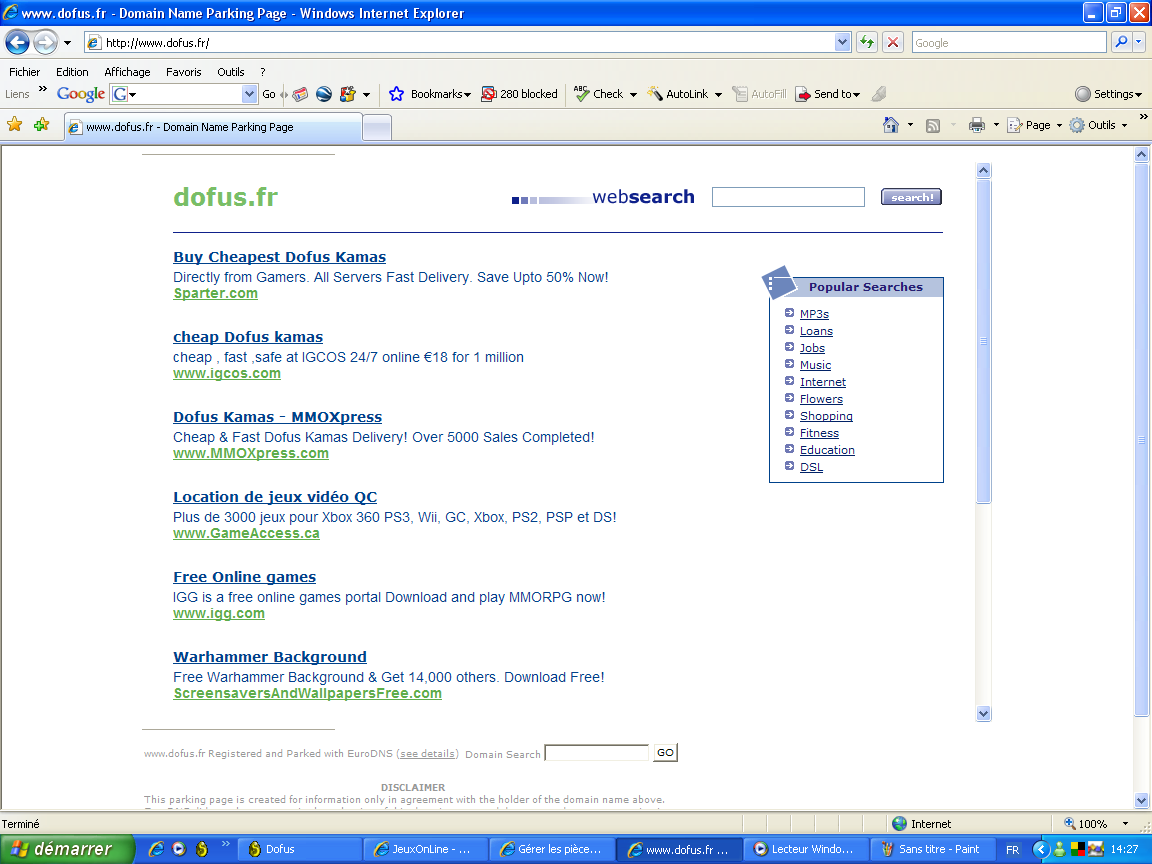Open the Warhammer Background link
This screenshot has height=864, width=1152.
pyautogui.click(x=270, y=658)
